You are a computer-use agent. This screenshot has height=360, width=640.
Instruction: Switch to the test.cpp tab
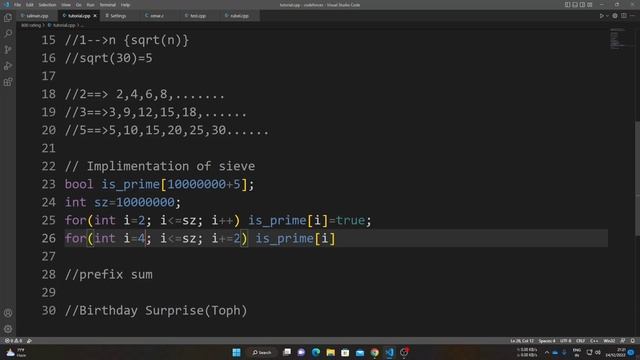[x=198, y=16]
